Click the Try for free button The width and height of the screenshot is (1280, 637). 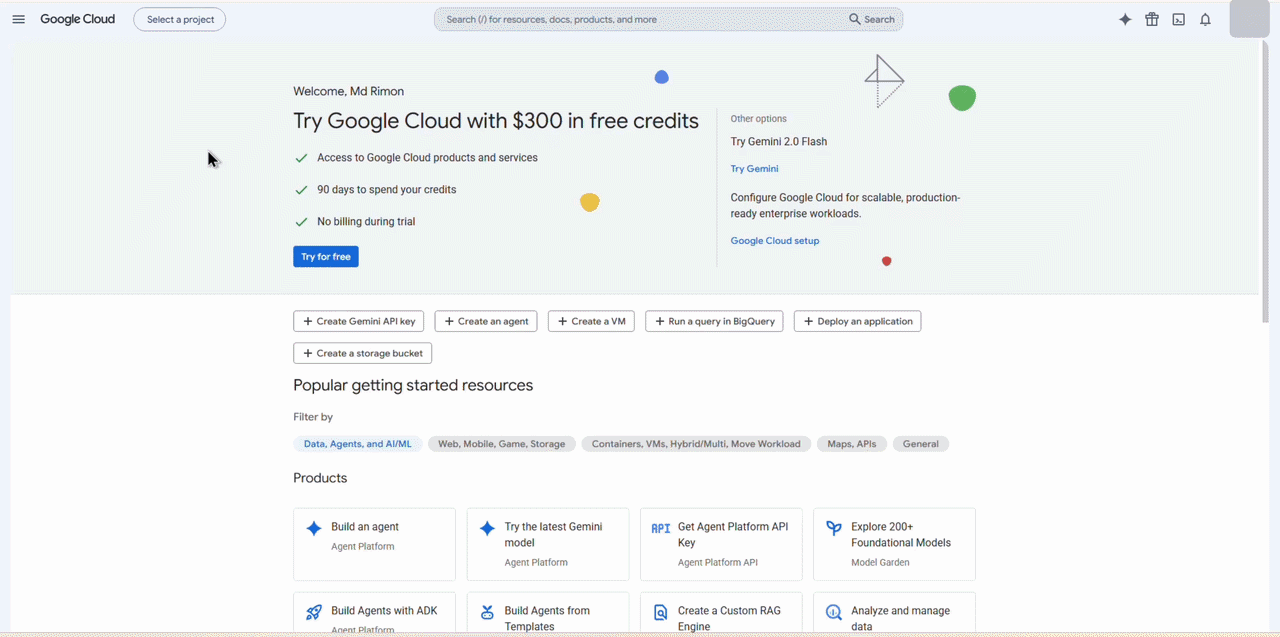[326, 257]
